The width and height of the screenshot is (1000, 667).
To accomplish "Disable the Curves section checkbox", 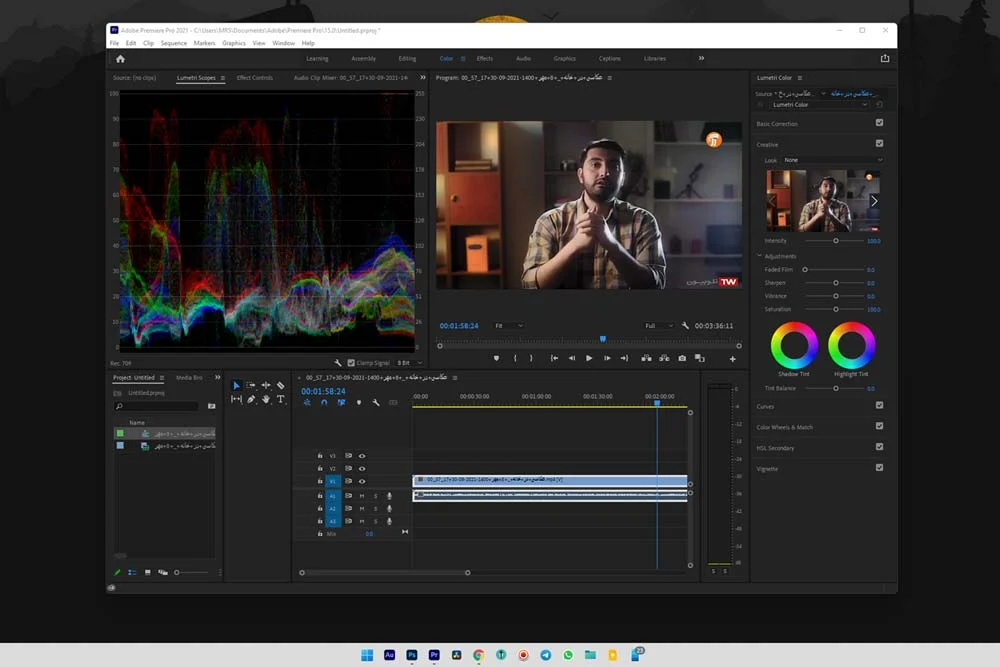I will click(x=879, y=405).
